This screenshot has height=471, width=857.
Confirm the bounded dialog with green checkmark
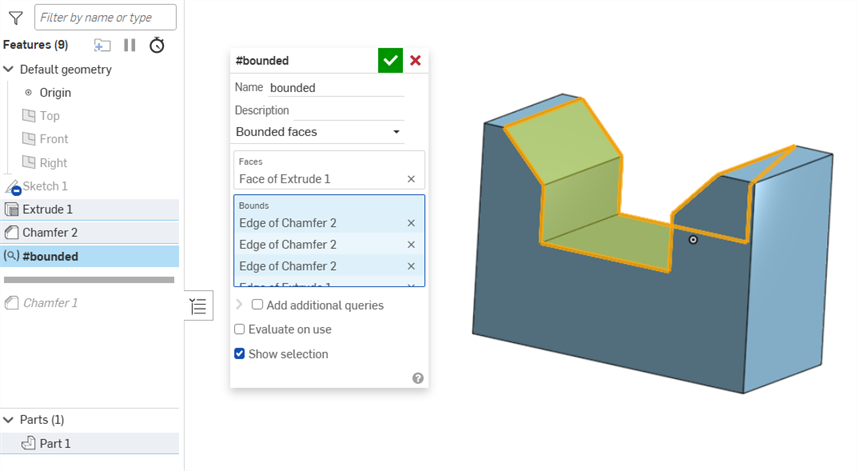click(390, 61)
